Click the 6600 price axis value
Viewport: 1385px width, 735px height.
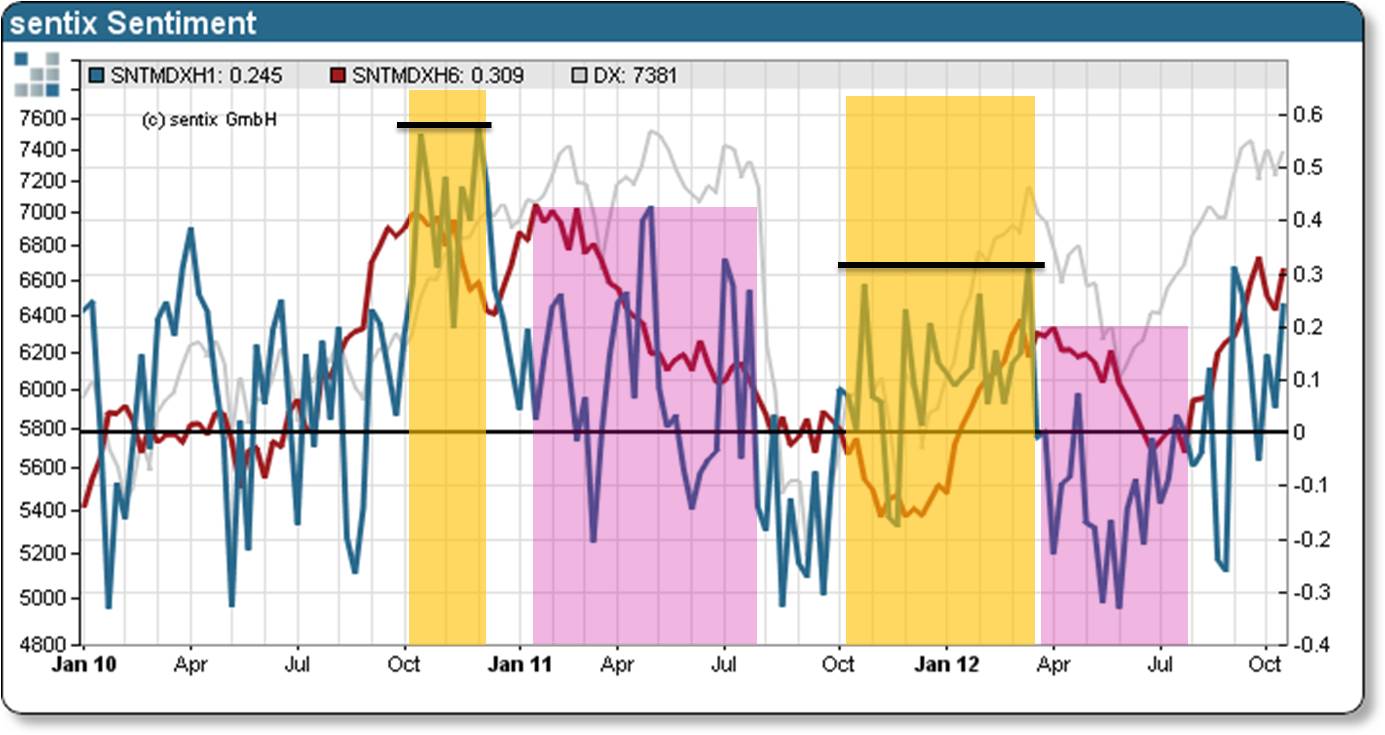[x=41, y=280]
